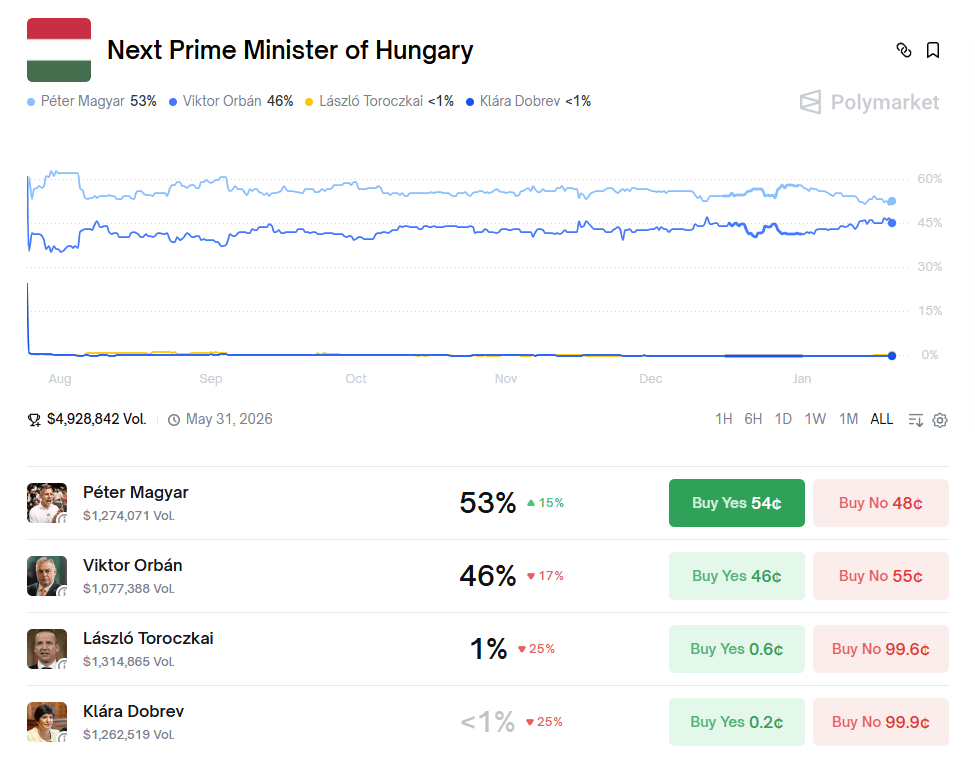The width and height of the screenshot is (975, 779).
Task: Open Viktor Orbán profile thumbnail
Action: pyautogui.click(x=47, y=576)
